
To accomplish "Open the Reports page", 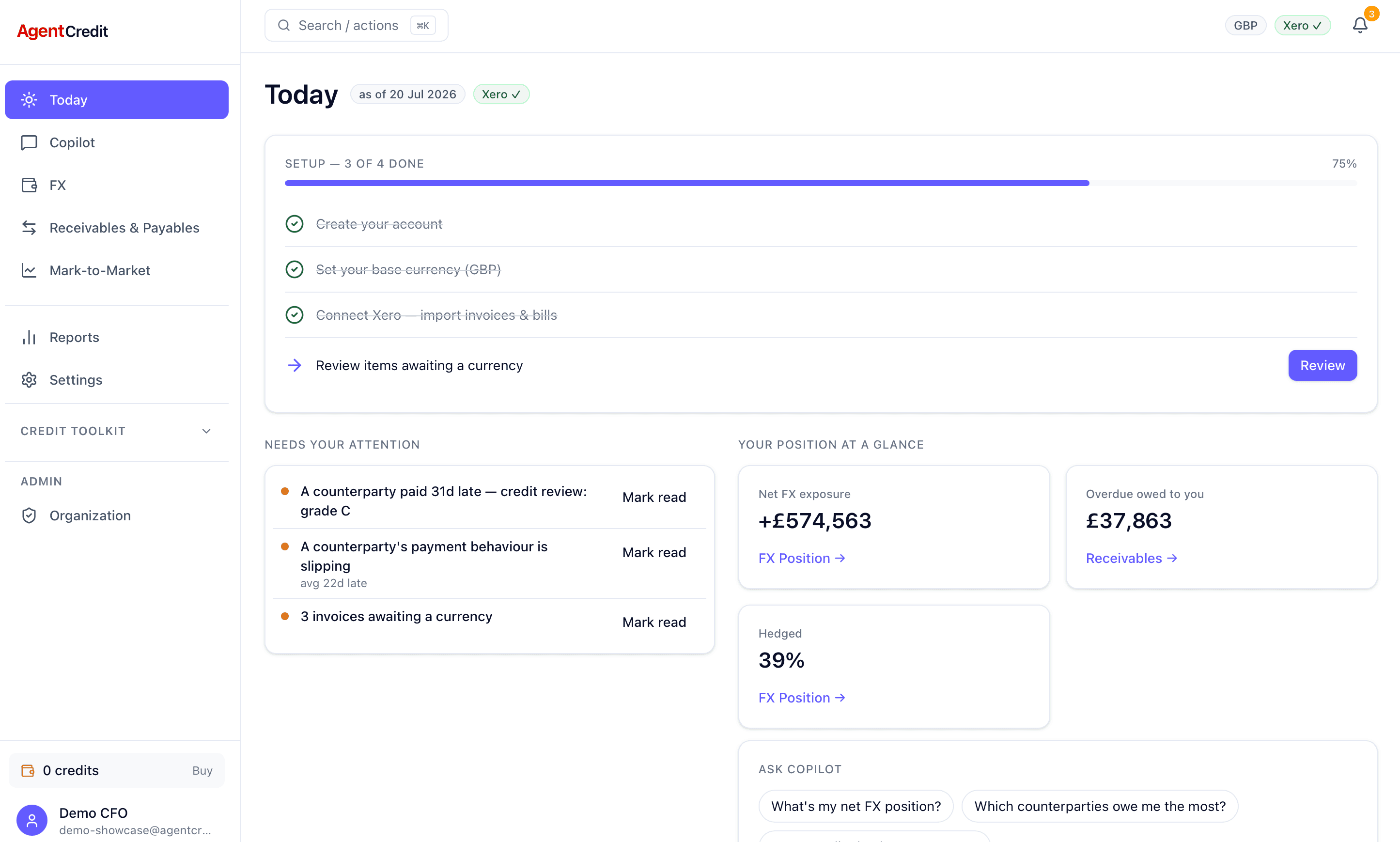I will tap(116, 337).
